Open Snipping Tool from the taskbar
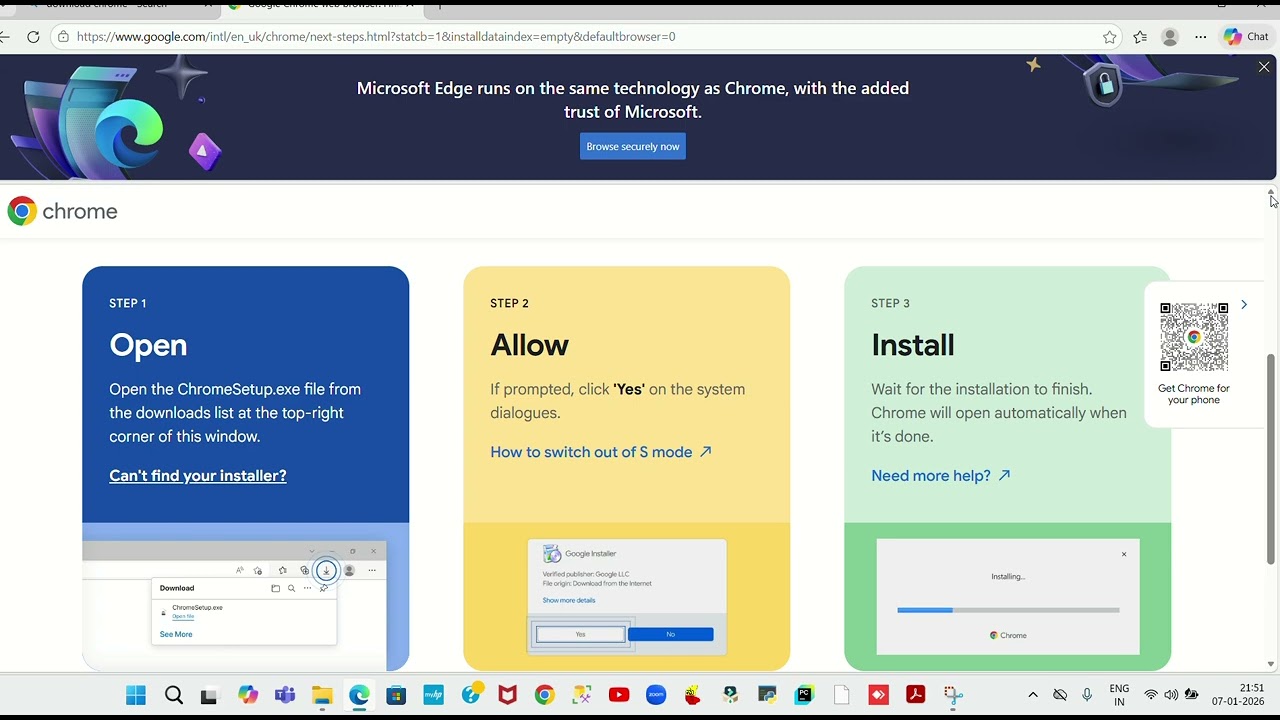Image resolution: width=1280 pixels, height=720 pixels. tap(953, 695)
